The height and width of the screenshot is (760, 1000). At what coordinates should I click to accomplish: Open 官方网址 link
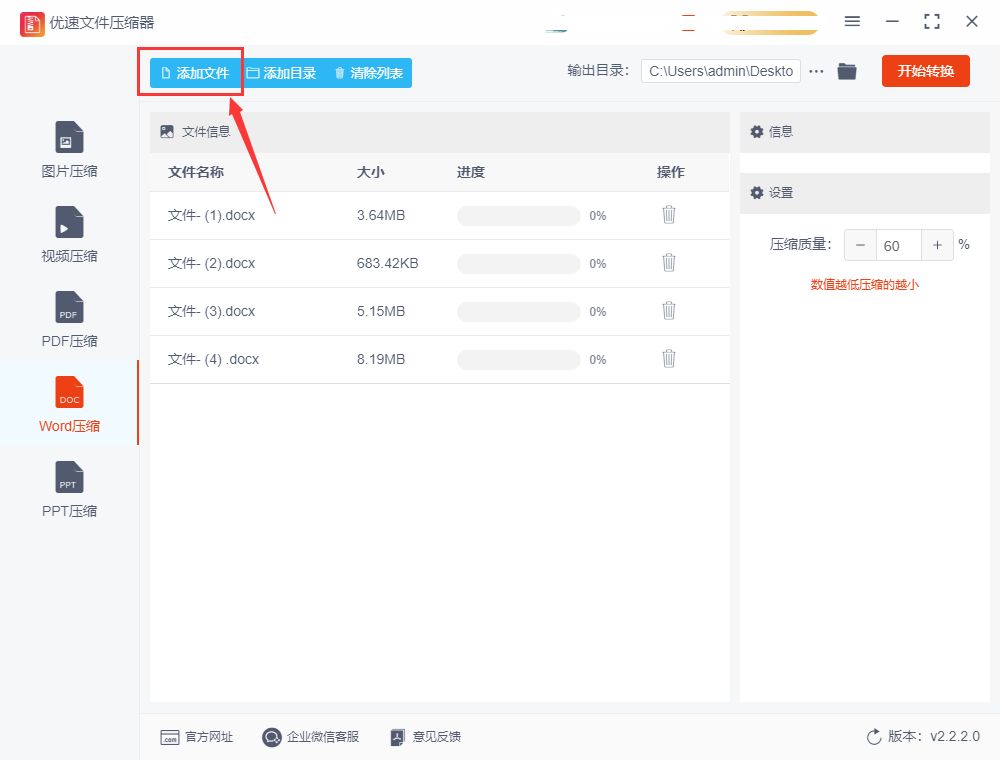(196, 737)
